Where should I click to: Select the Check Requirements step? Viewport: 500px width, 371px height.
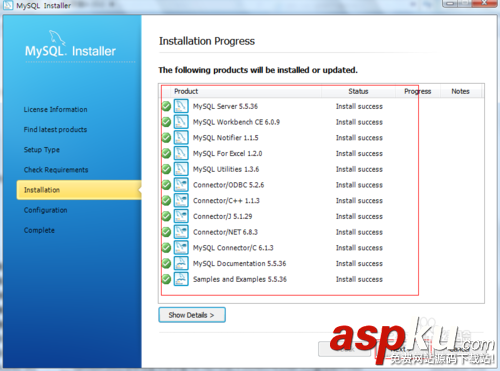[56, 170]
